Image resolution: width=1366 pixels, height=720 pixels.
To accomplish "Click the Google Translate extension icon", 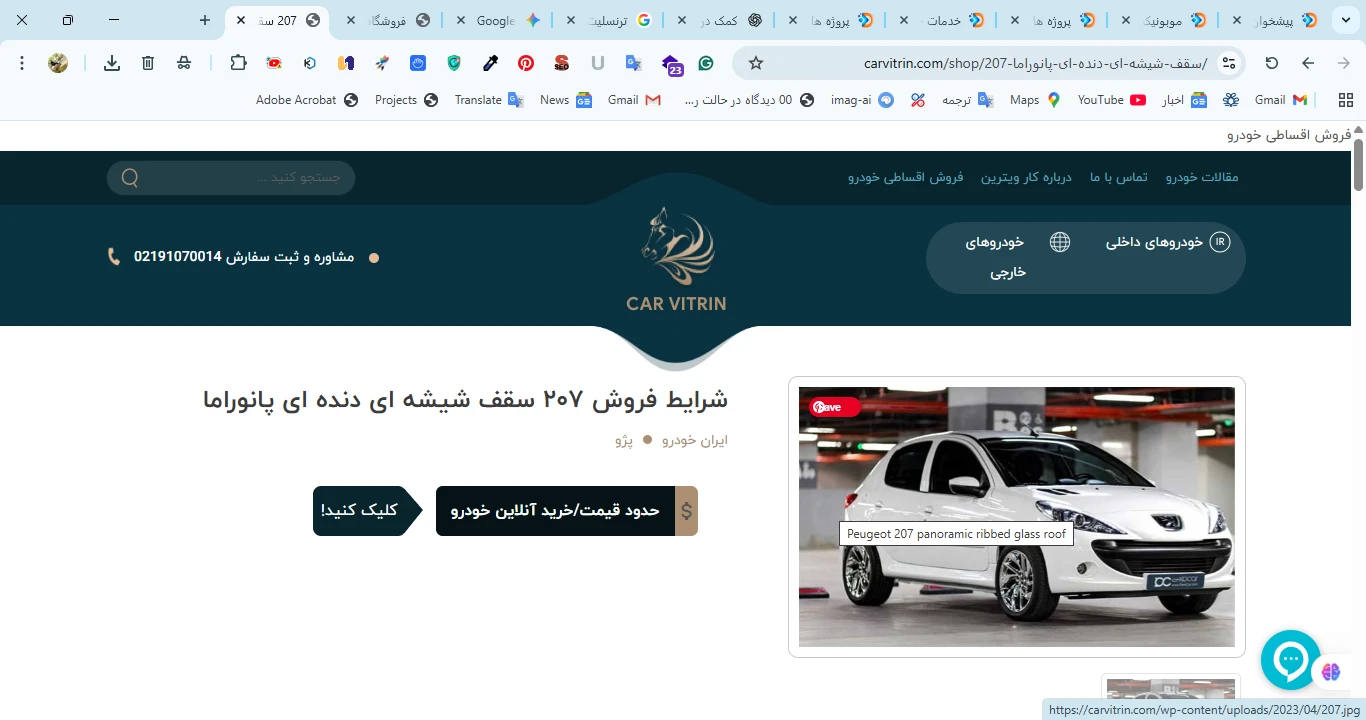I will coord(634,63).
